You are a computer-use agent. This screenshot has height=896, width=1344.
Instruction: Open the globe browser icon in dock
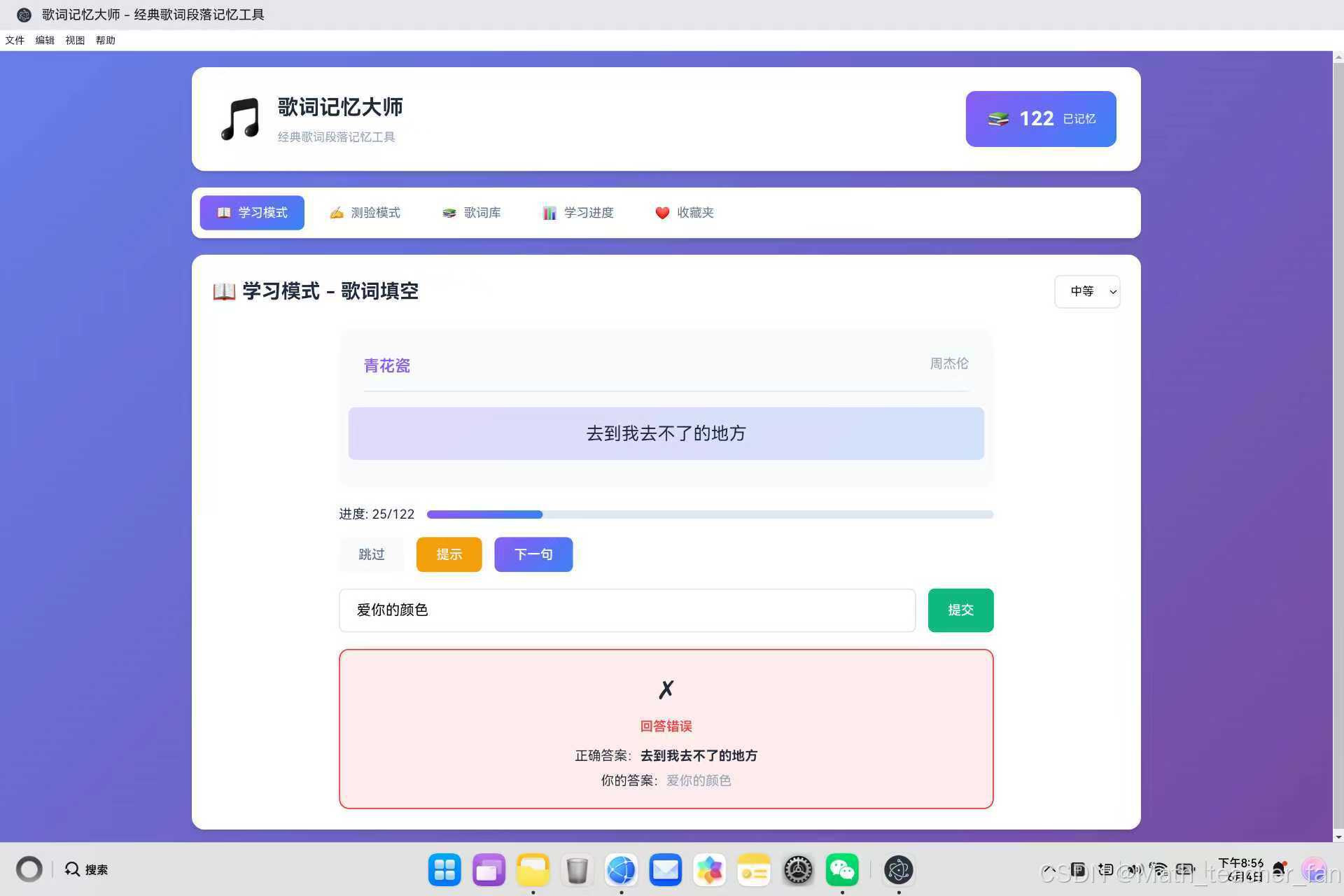[621, 870]
